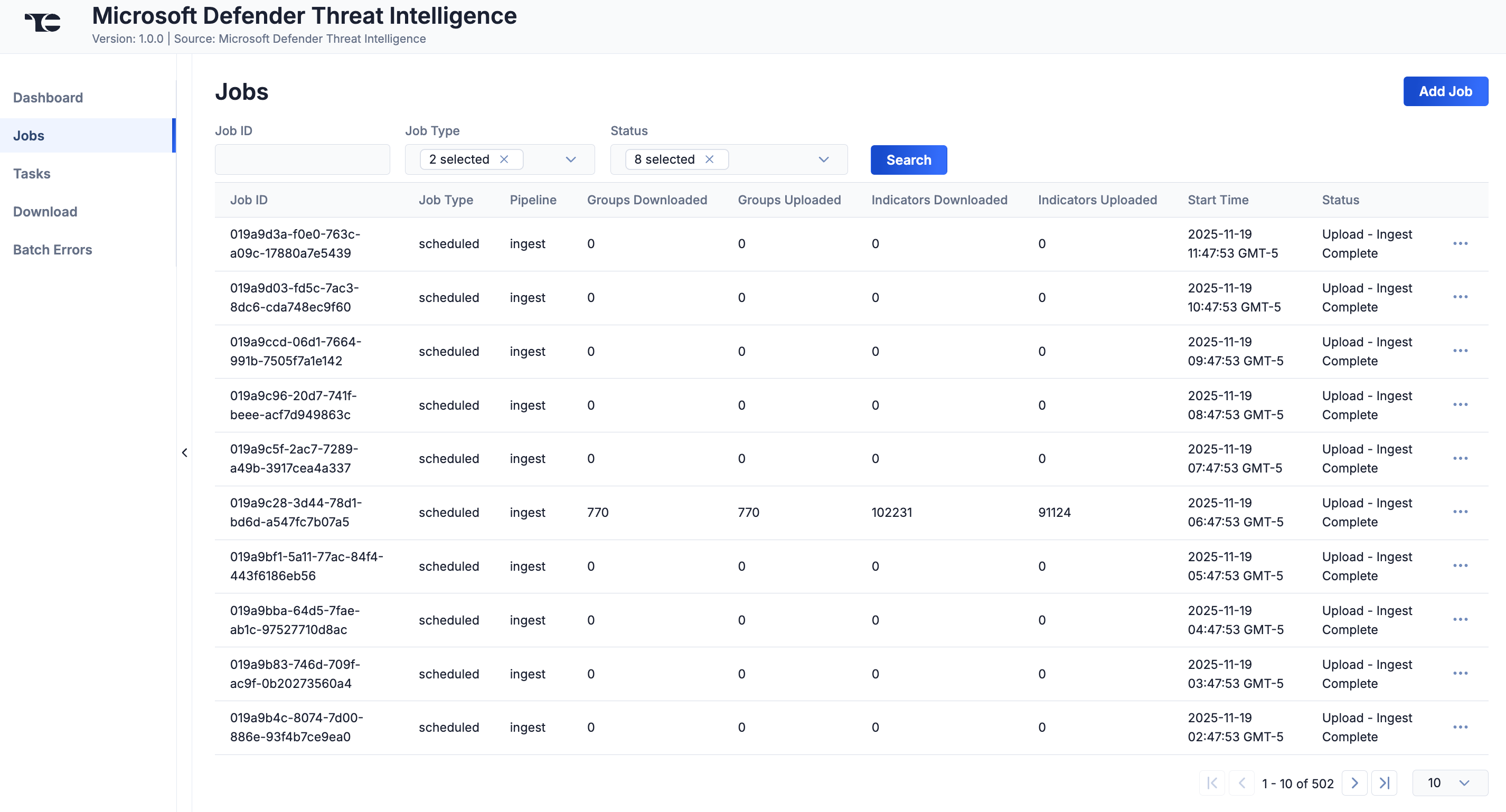Switch to the Dashboard view
1506x812 pixels.
pyautogui.click(x=48, y=97)
